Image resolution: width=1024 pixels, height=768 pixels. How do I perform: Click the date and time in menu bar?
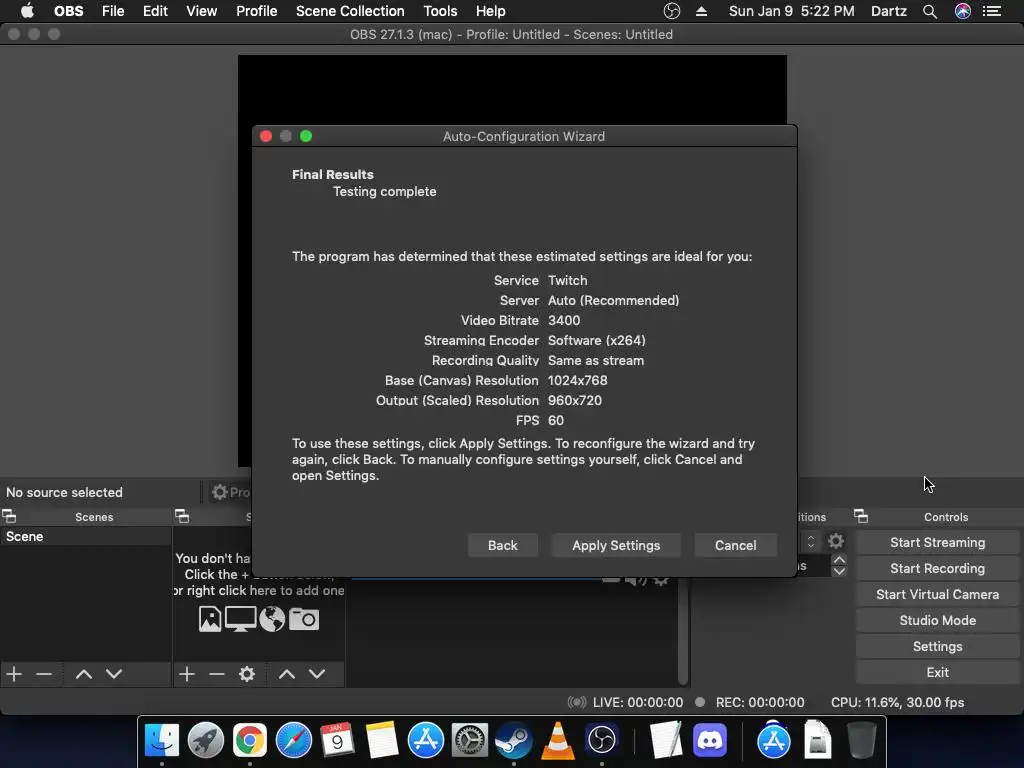(x=792, y=11)
